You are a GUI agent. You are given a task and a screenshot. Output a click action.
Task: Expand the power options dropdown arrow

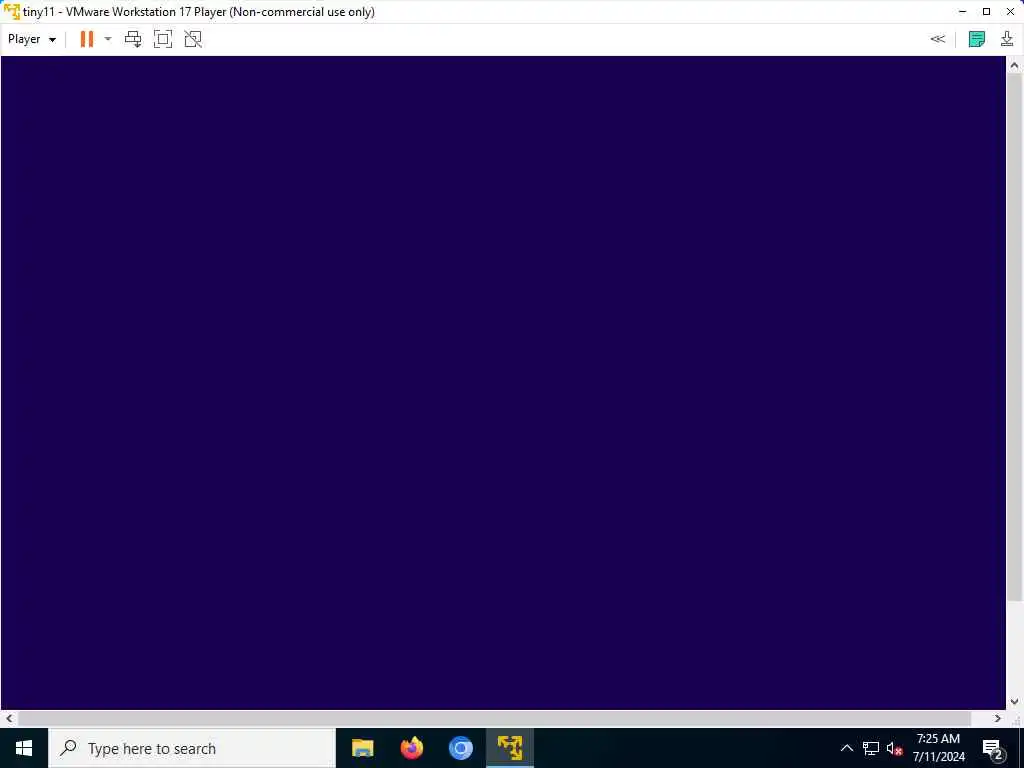[108, 39]
